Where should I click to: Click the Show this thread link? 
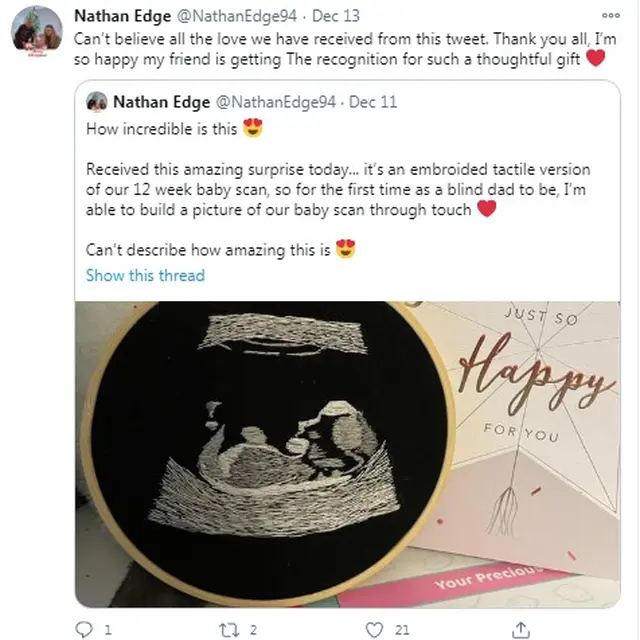click(145, 276)
